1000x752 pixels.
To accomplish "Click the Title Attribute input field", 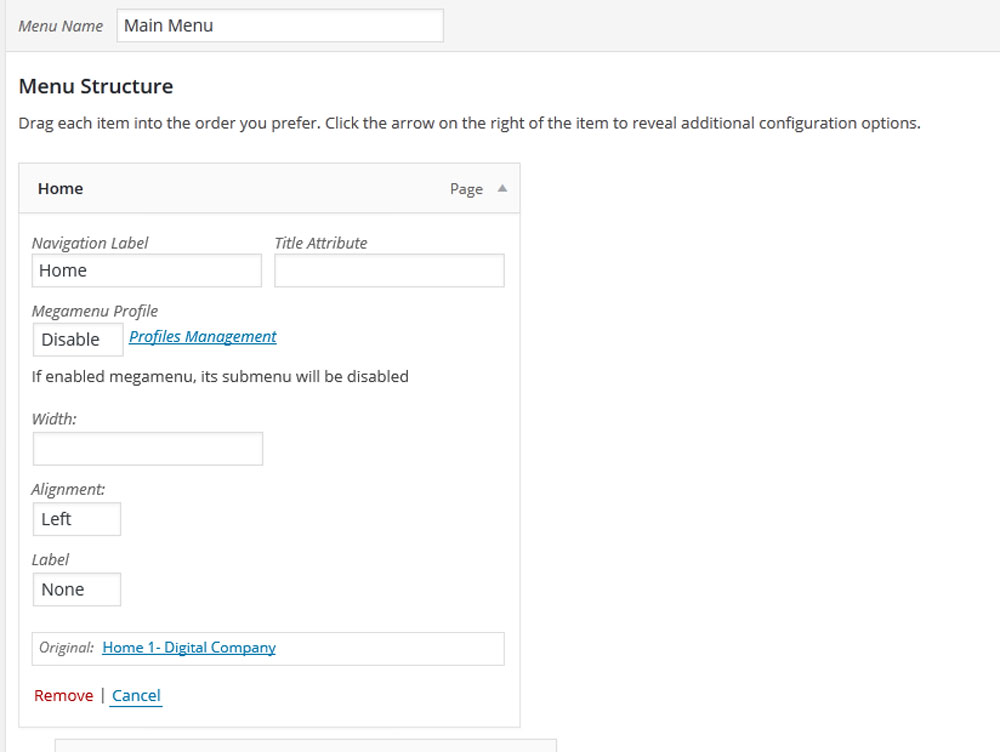I will click(x=389, y=271).
